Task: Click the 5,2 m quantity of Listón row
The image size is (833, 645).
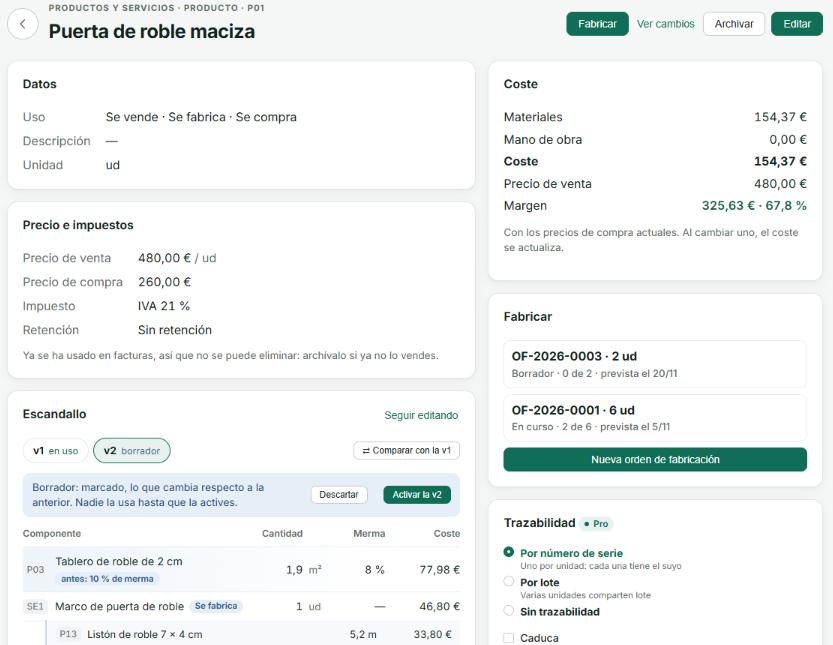Action: [x=363, y=634]
